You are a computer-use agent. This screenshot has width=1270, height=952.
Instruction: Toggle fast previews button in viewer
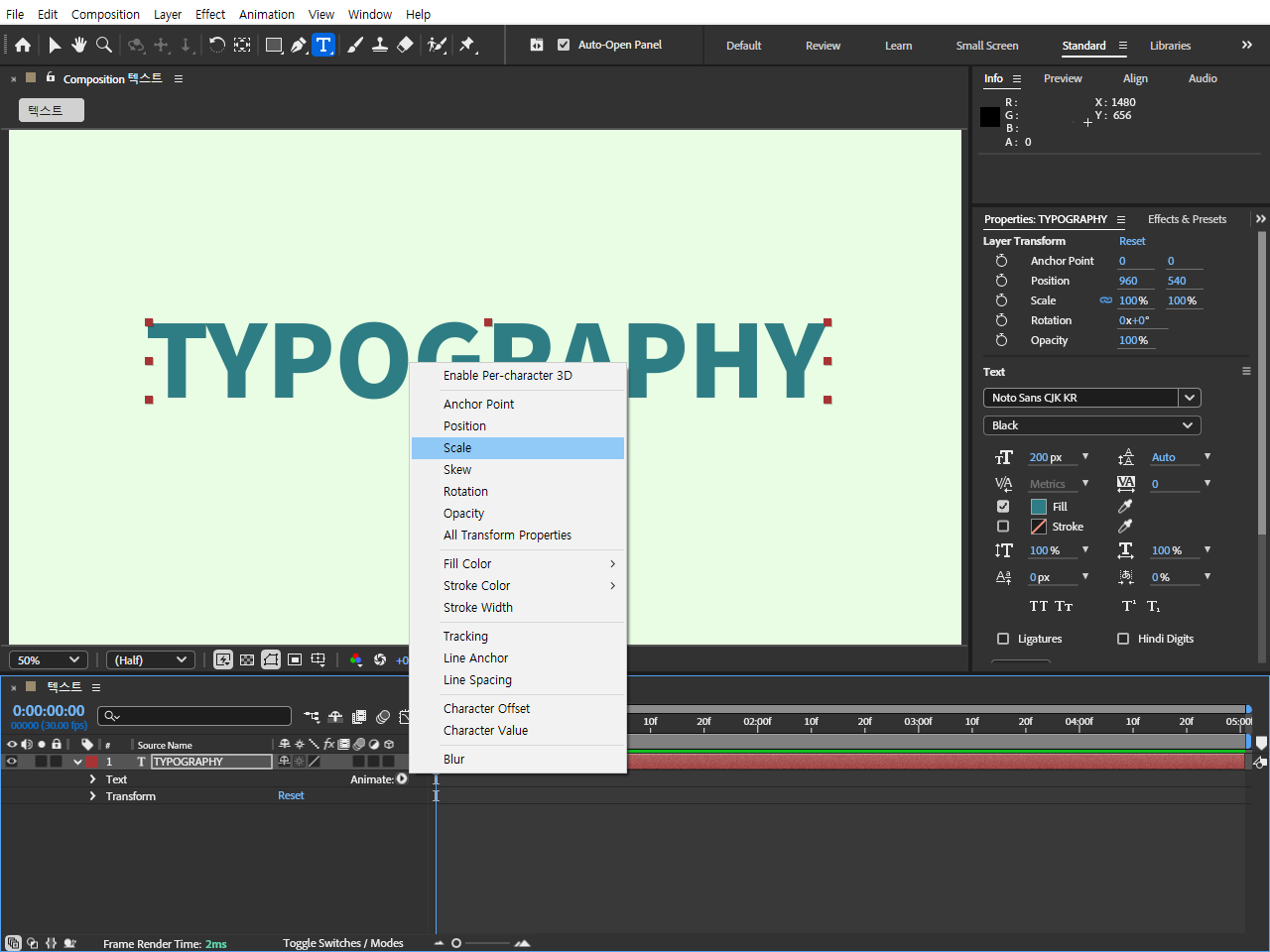223,659
